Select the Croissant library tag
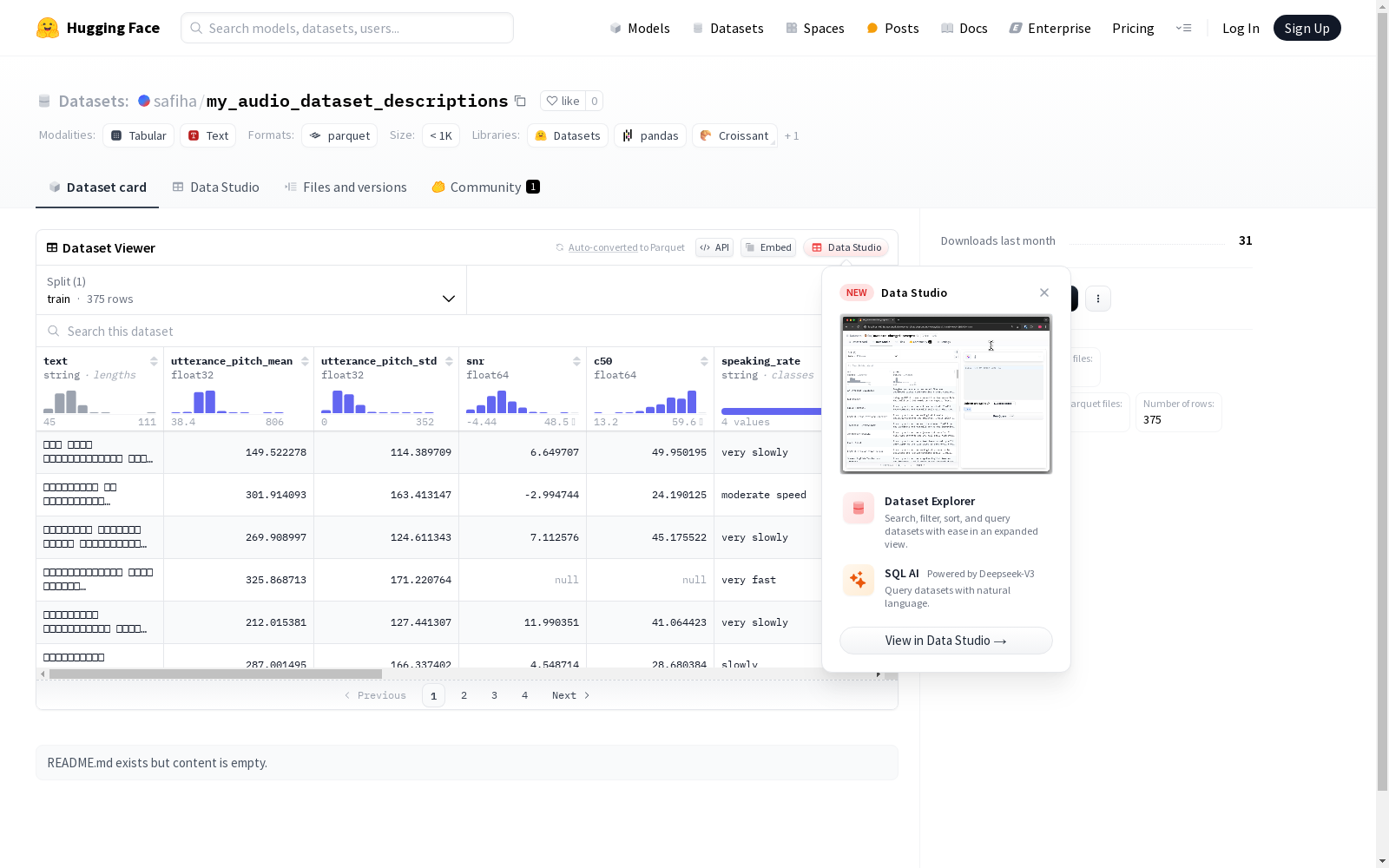Screen dimensions: 1389x868 coord(734,135)
